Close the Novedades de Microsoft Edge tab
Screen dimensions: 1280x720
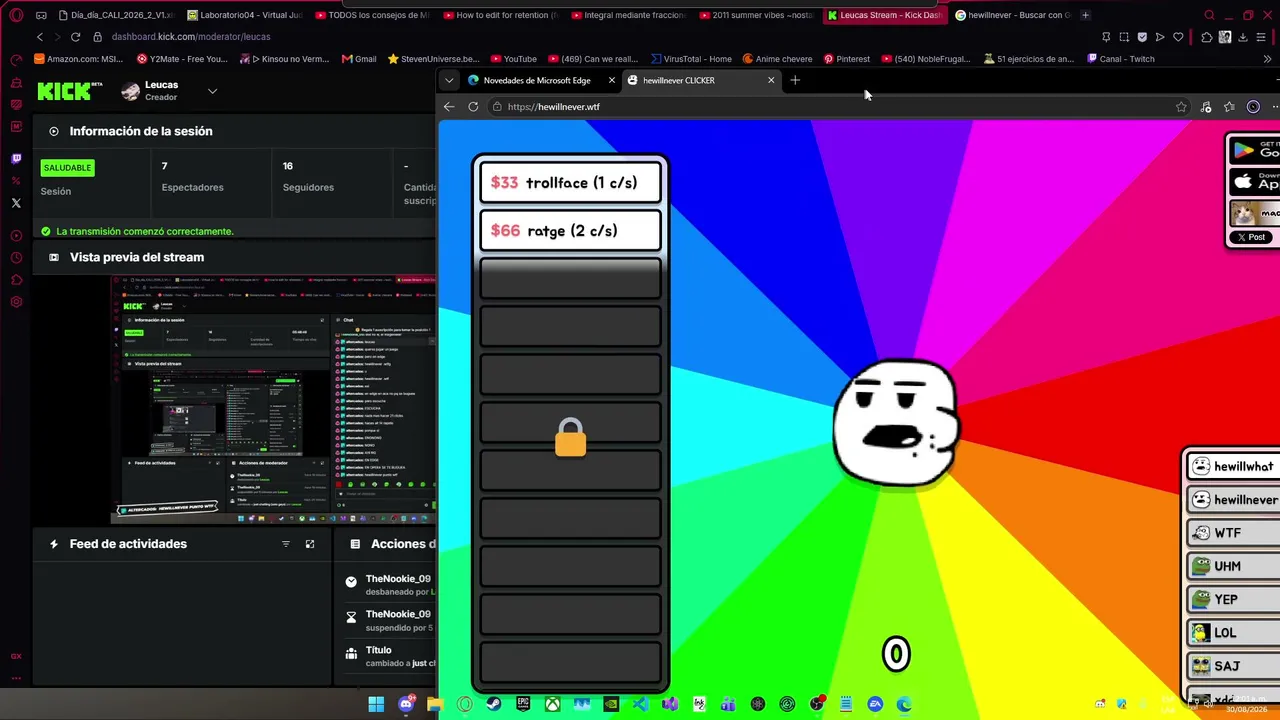coord(612,80)
